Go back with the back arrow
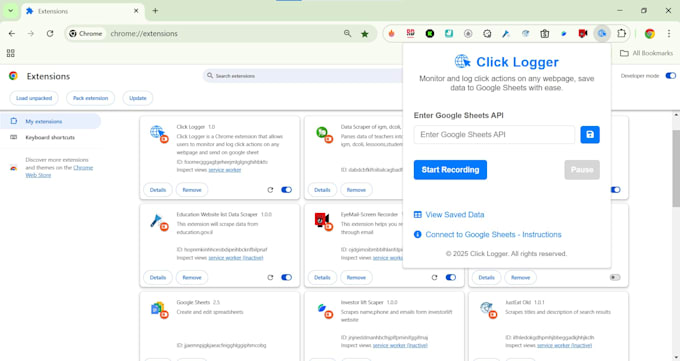Screen dimensions: 680x361 click(12, 33)
